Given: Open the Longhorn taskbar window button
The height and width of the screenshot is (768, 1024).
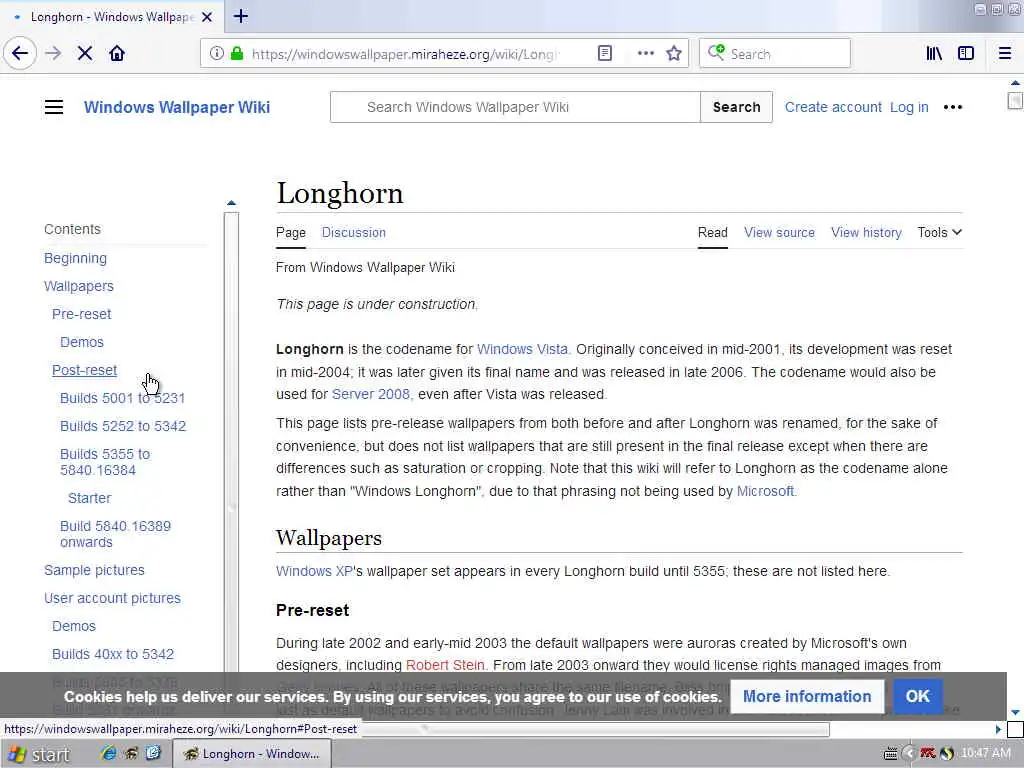Looking at the screenshot, I should click(252, 754).
